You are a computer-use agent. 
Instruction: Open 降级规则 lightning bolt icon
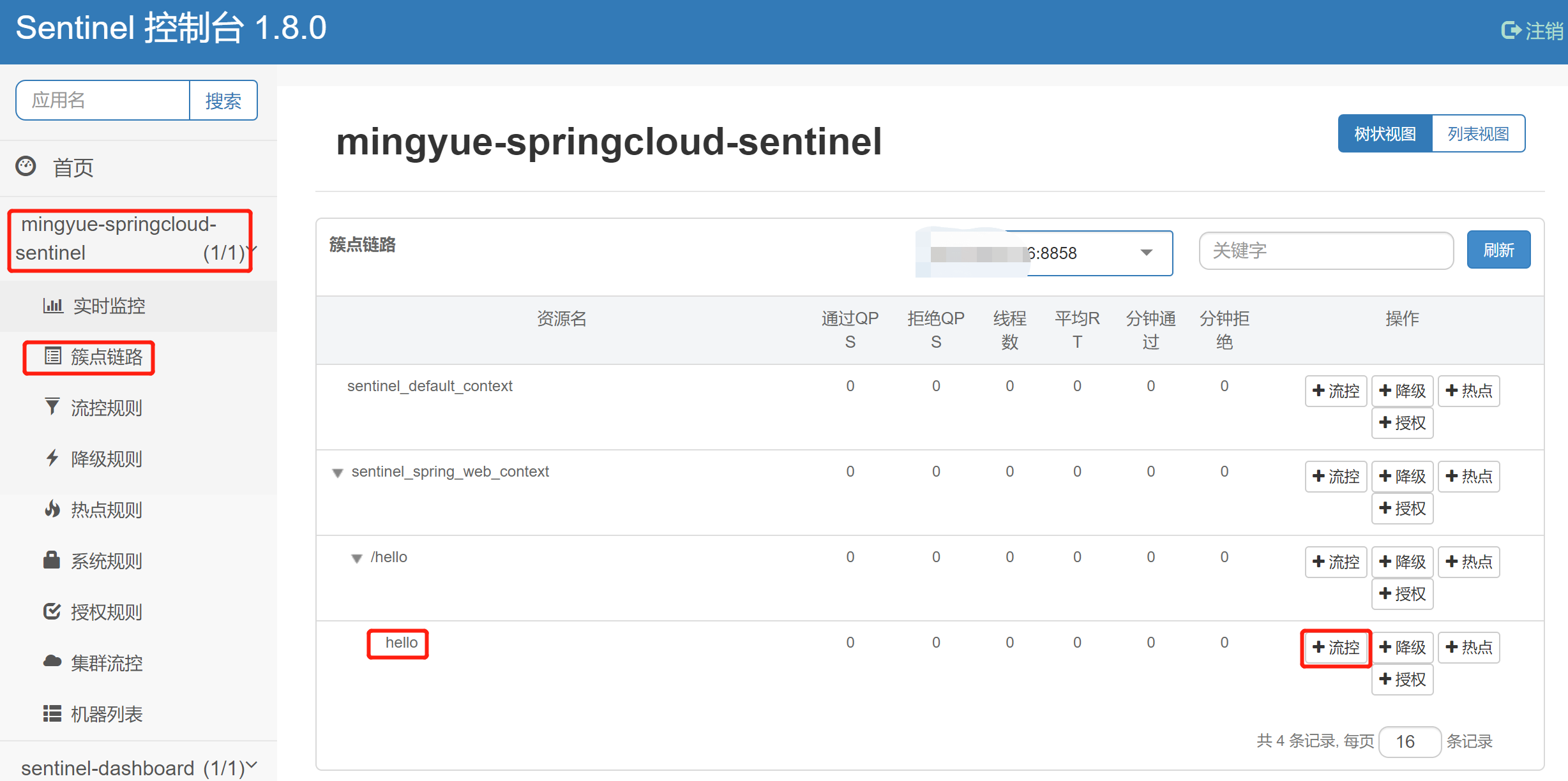click(52, 457)
